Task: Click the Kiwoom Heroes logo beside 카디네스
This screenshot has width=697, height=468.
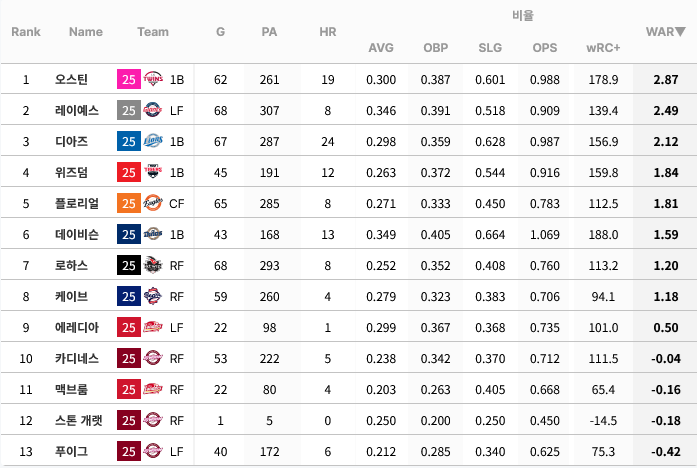Action: point(153,358)
